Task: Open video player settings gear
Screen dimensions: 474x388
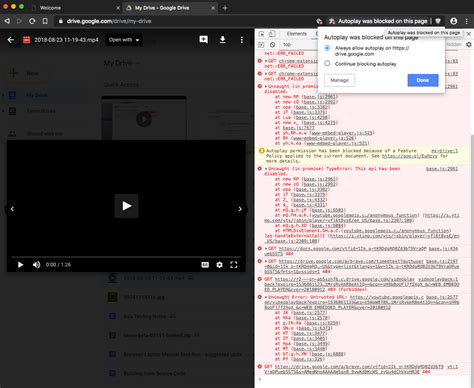Action: pos(219,265)
